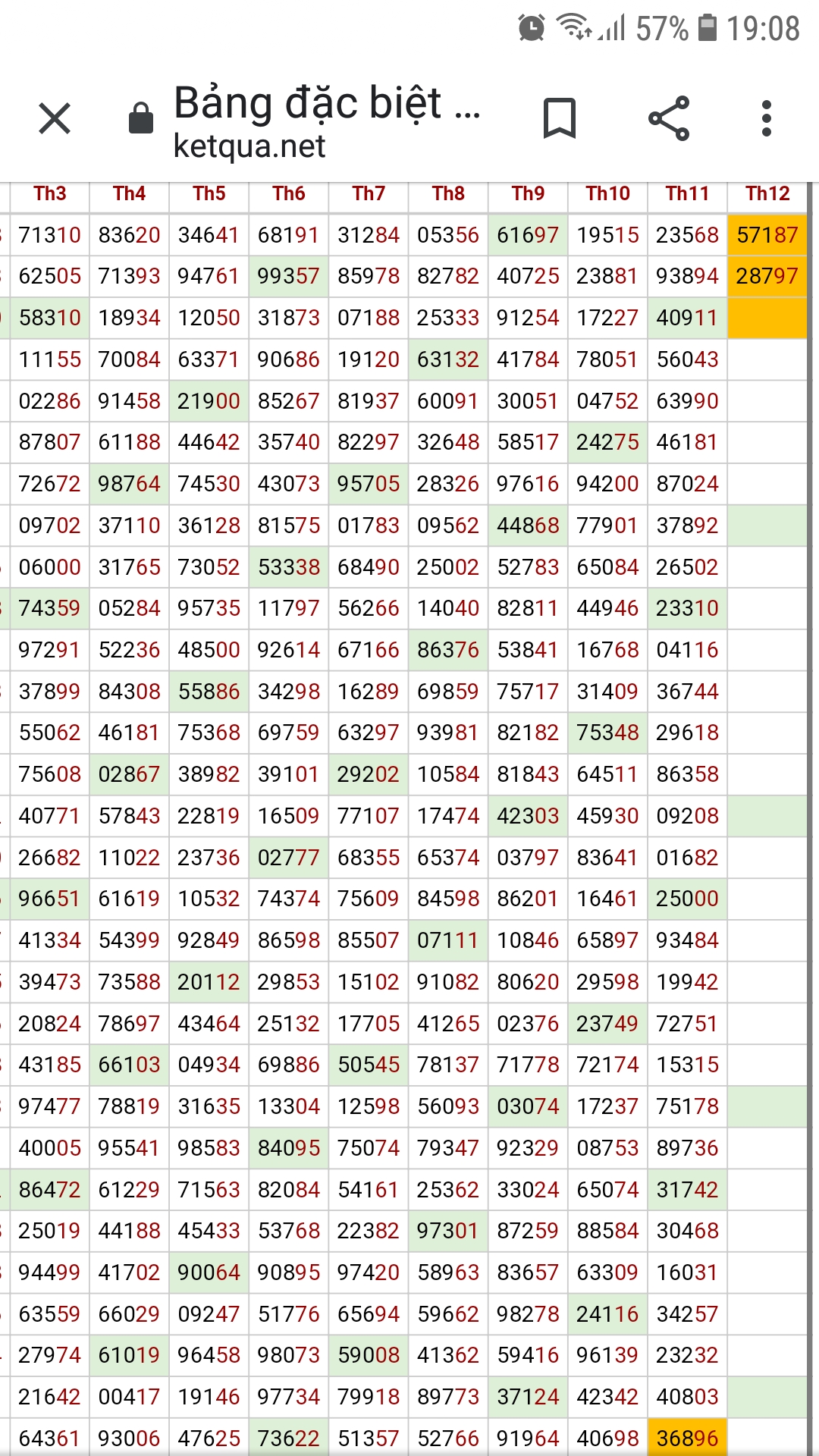Screen dimensions: 819x1456
Task: Tap the green cell 74359
Action: pos(50,608)
